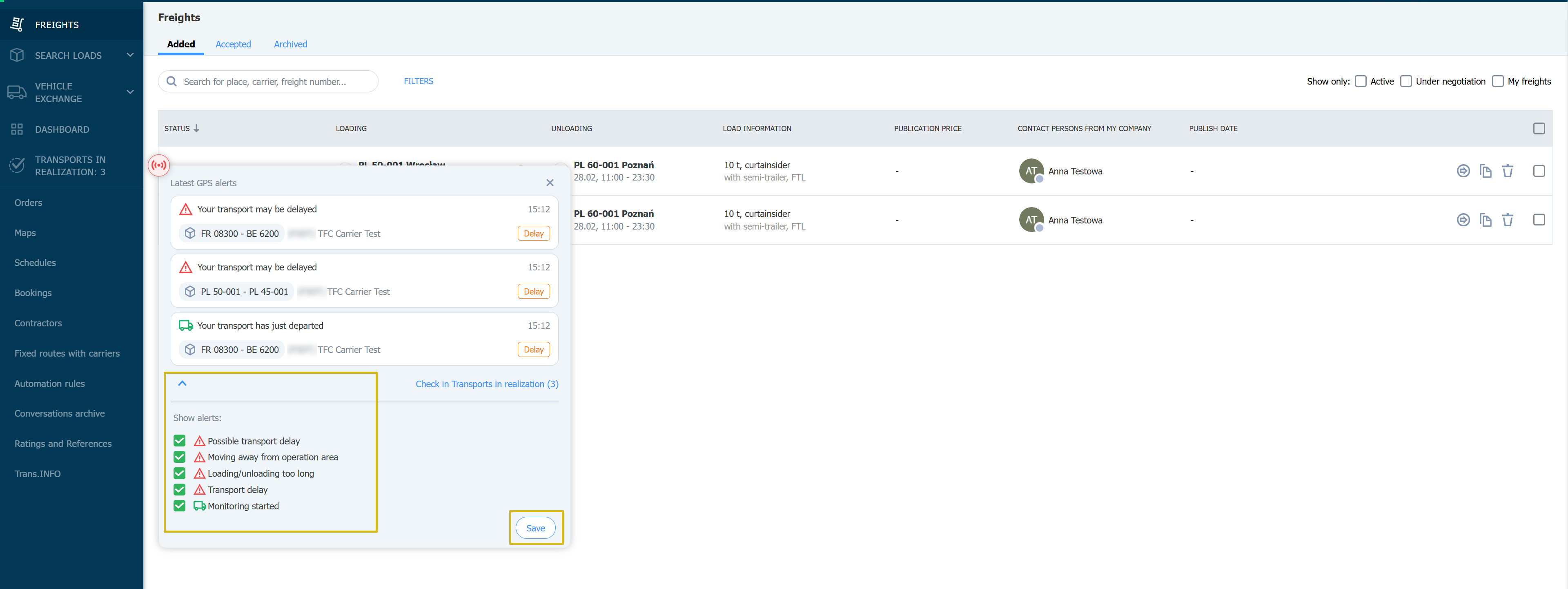Uncheck Moving away from operation area alert

pos(180,457)
